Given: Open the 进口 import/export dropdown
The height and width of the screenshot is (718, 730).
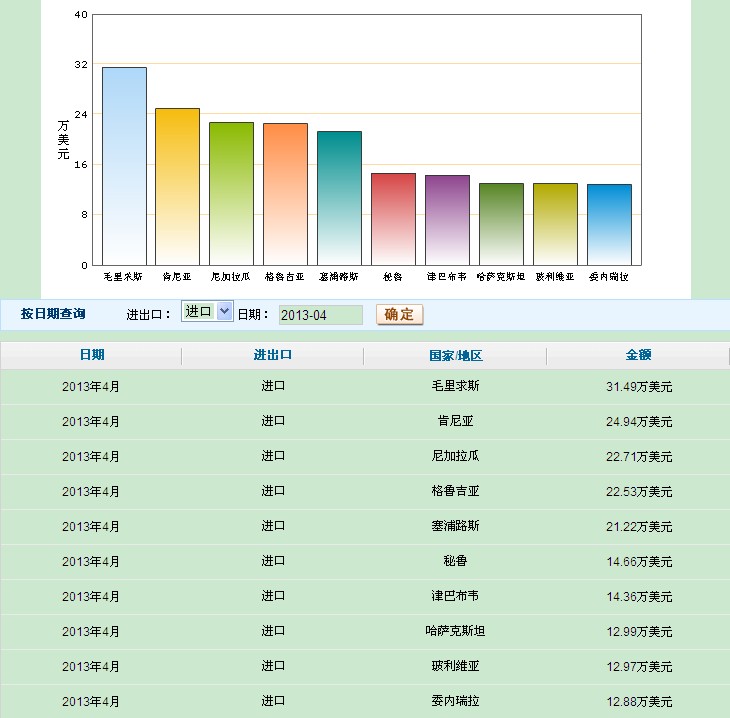Looking at the screenshot, I should [x=207, y=312].
